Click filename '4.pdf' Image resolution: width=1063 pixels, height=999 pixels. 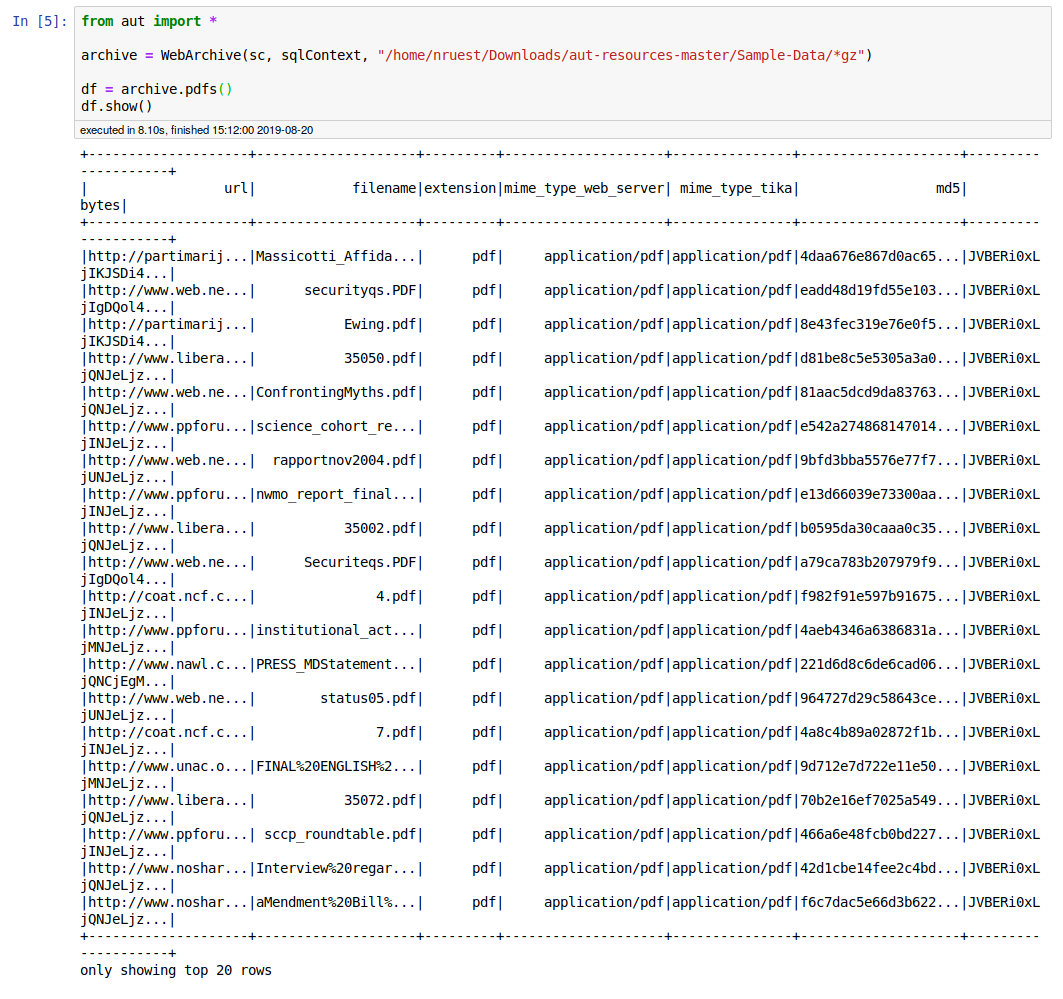397,596
